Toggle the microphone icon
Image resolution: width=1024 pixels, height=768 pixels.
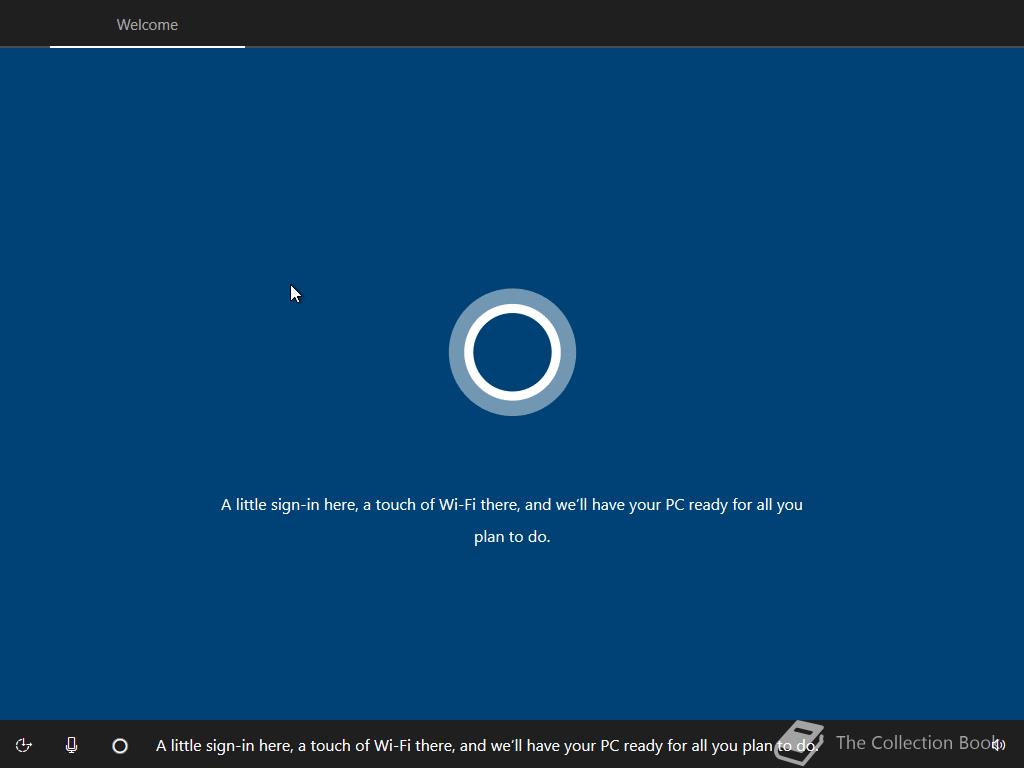point(72,745)
